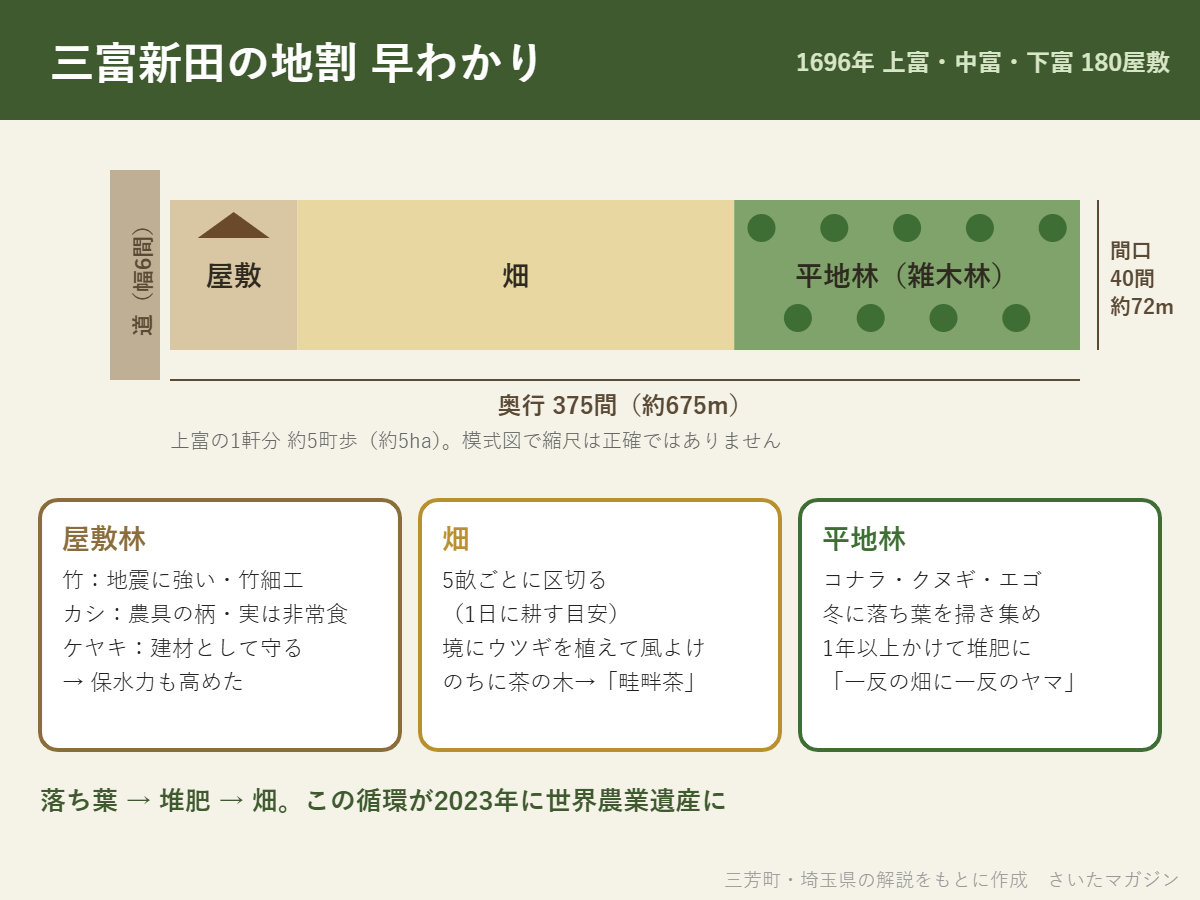Click the 畑 label in the yellow field section
The height and width of the screenshot is (900, 1200).
515,276
